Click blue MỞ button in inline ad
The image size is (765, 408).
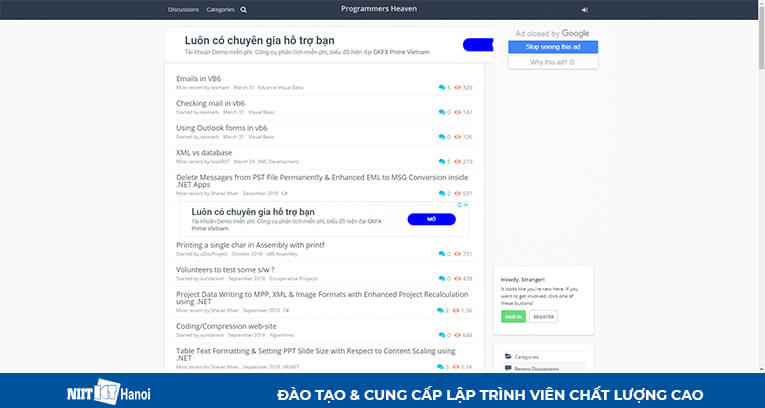click(x=432, y=220)
